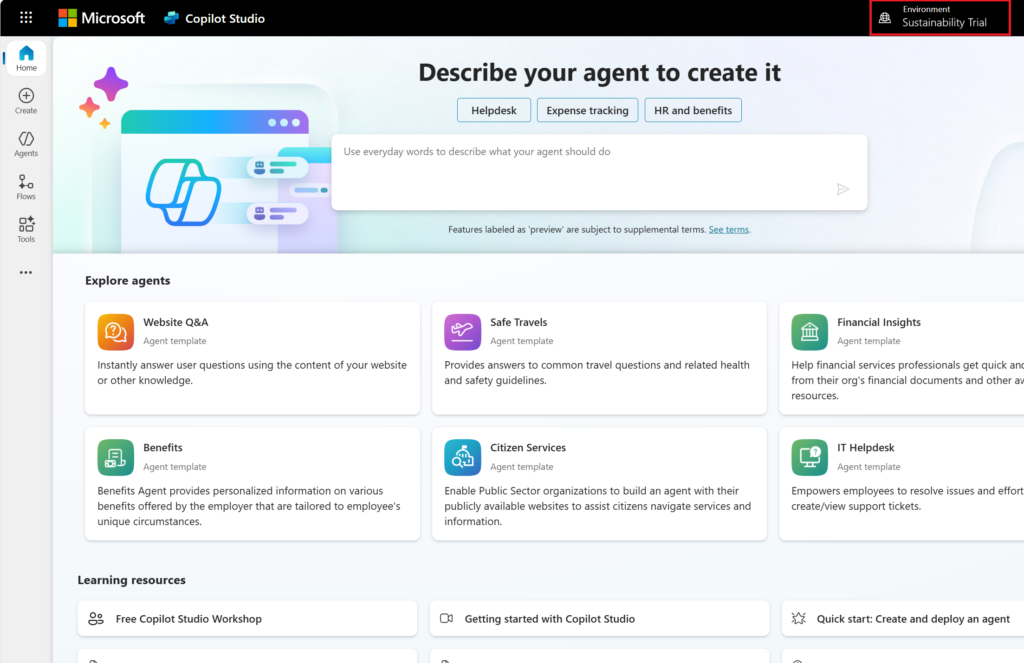
Task: Open Create in the left sidebar
Action: (x=26, y=101)
